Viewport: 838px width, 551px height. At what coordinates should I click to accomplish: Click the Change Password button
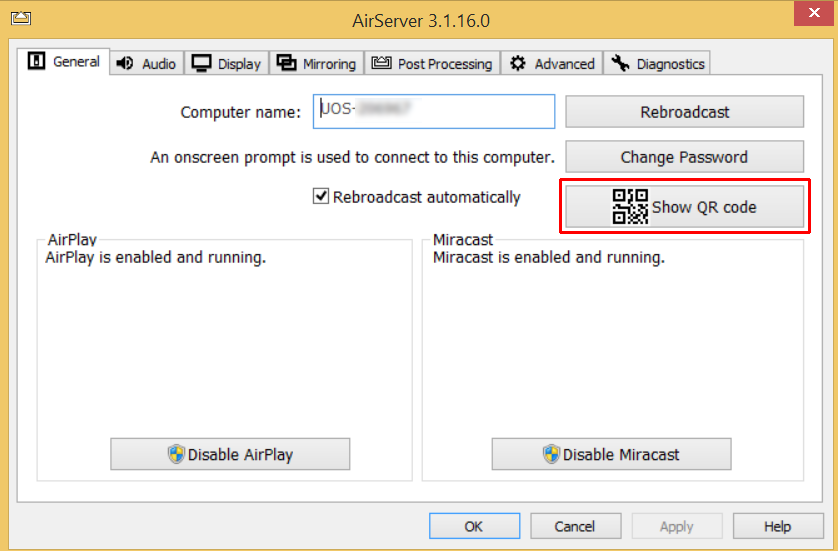(x=684, y=157)
